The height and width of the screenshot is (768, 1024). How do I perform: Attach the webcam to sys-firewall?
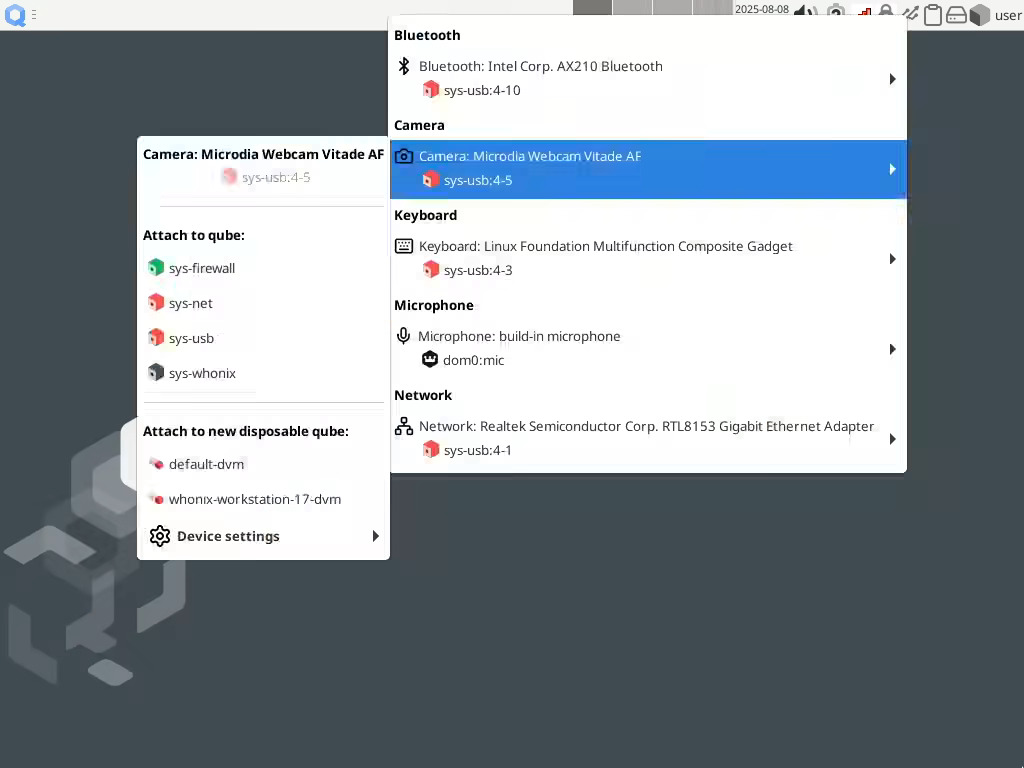(201, 268)
